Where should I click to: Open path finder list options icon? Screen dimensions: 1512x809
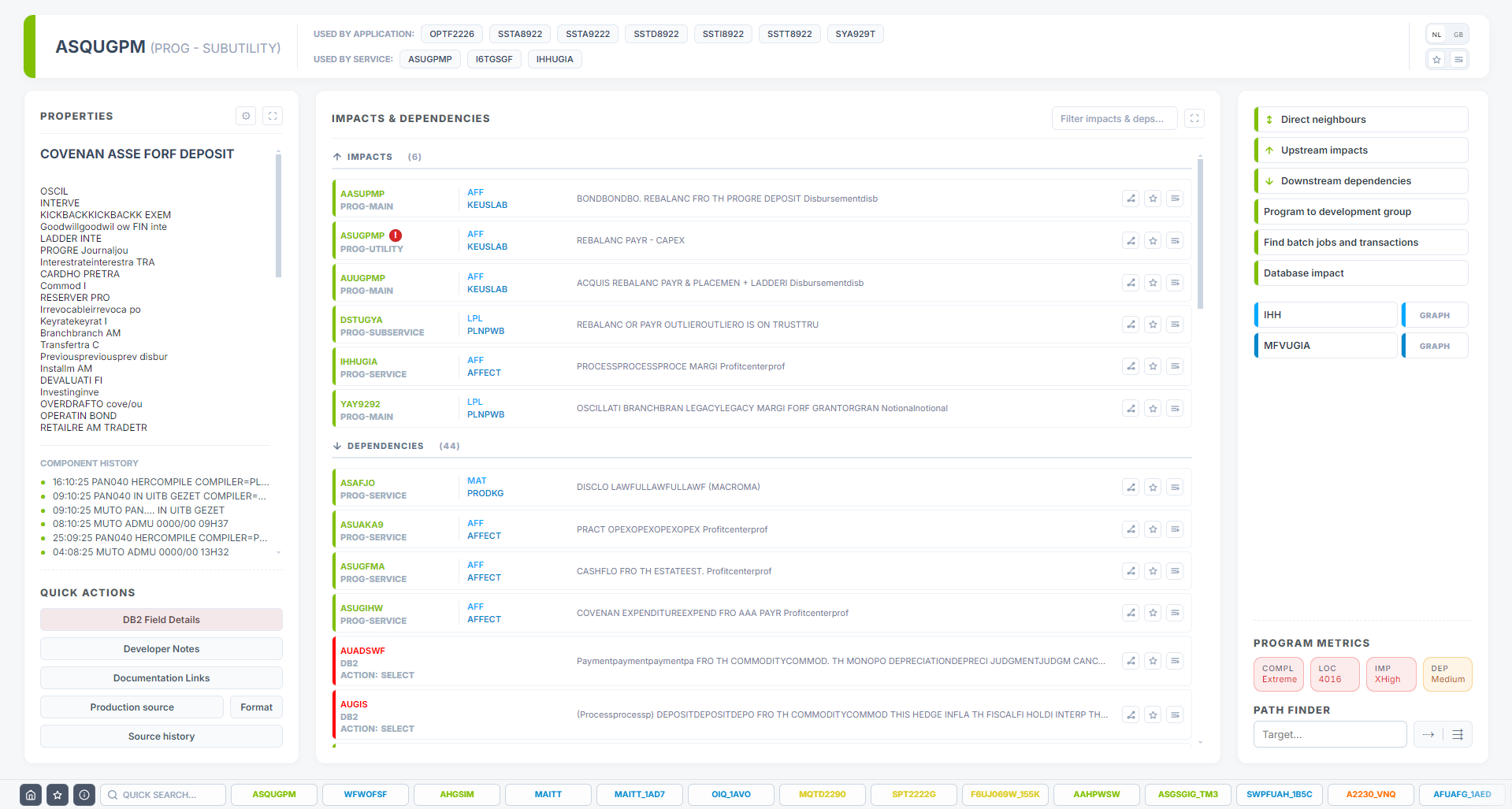coord(1458,734)
